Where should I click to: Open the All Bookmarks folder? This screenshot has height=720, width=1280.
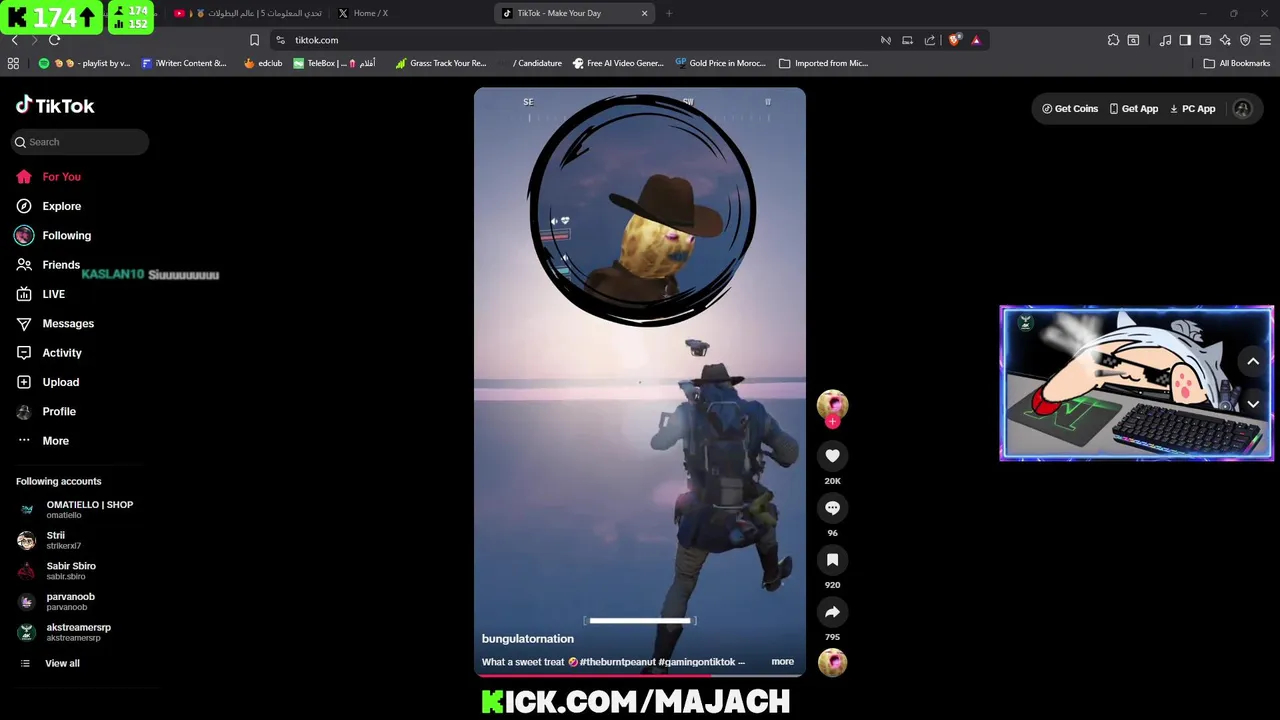click(1237, 63)
